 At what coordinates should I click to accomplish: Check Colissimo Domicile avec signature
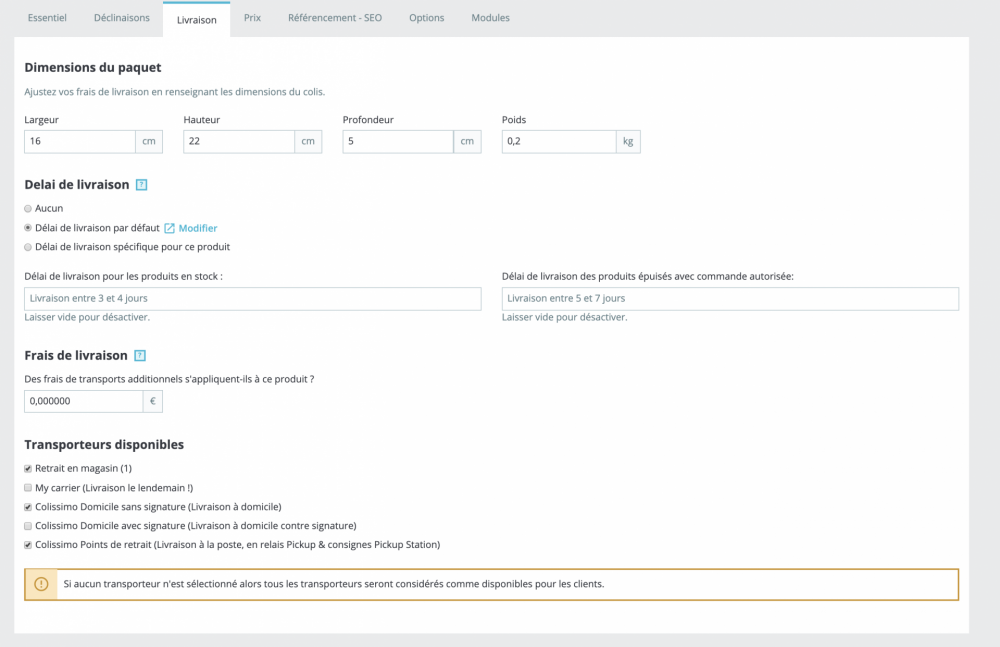(x=28, y=526)
